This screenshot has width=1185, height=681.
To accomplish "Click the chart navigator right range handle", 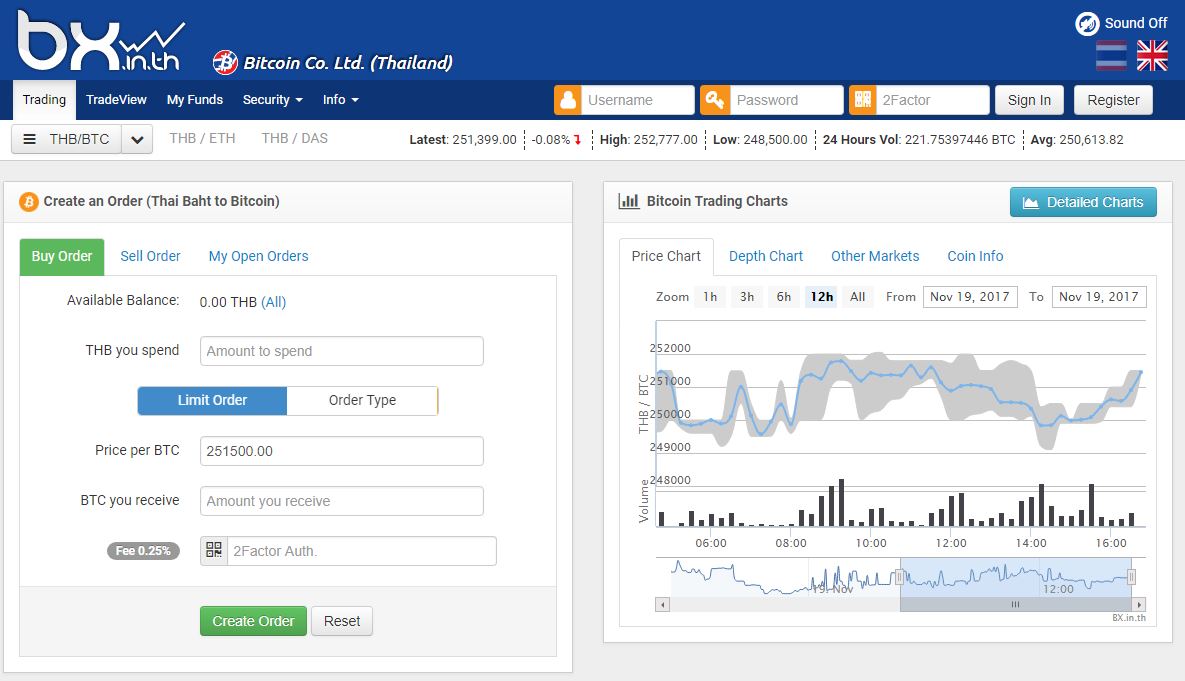I will [x=1131, y=577].
